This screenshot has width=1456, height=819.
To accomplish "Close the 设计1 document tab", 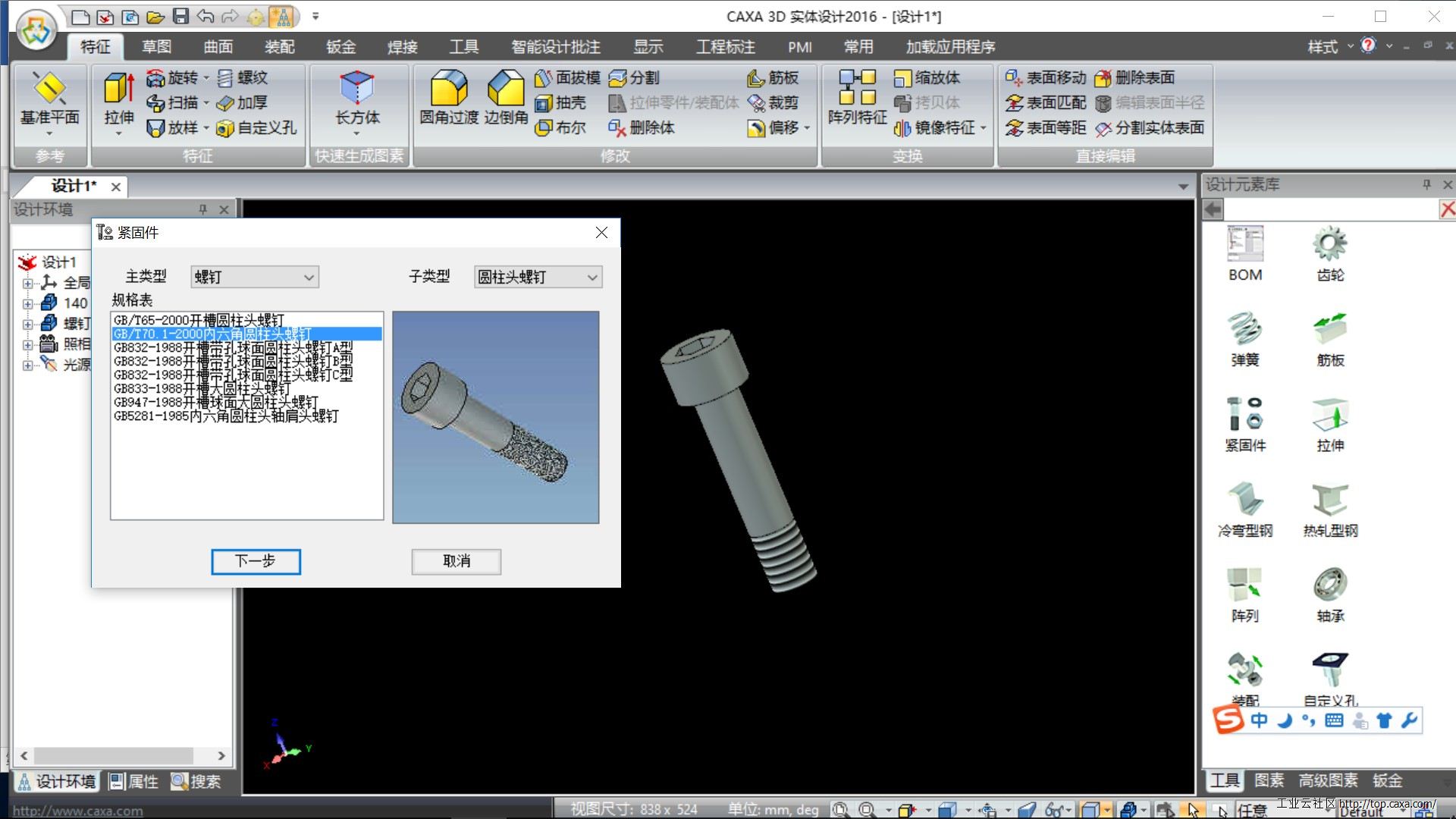I will [115, 187].
